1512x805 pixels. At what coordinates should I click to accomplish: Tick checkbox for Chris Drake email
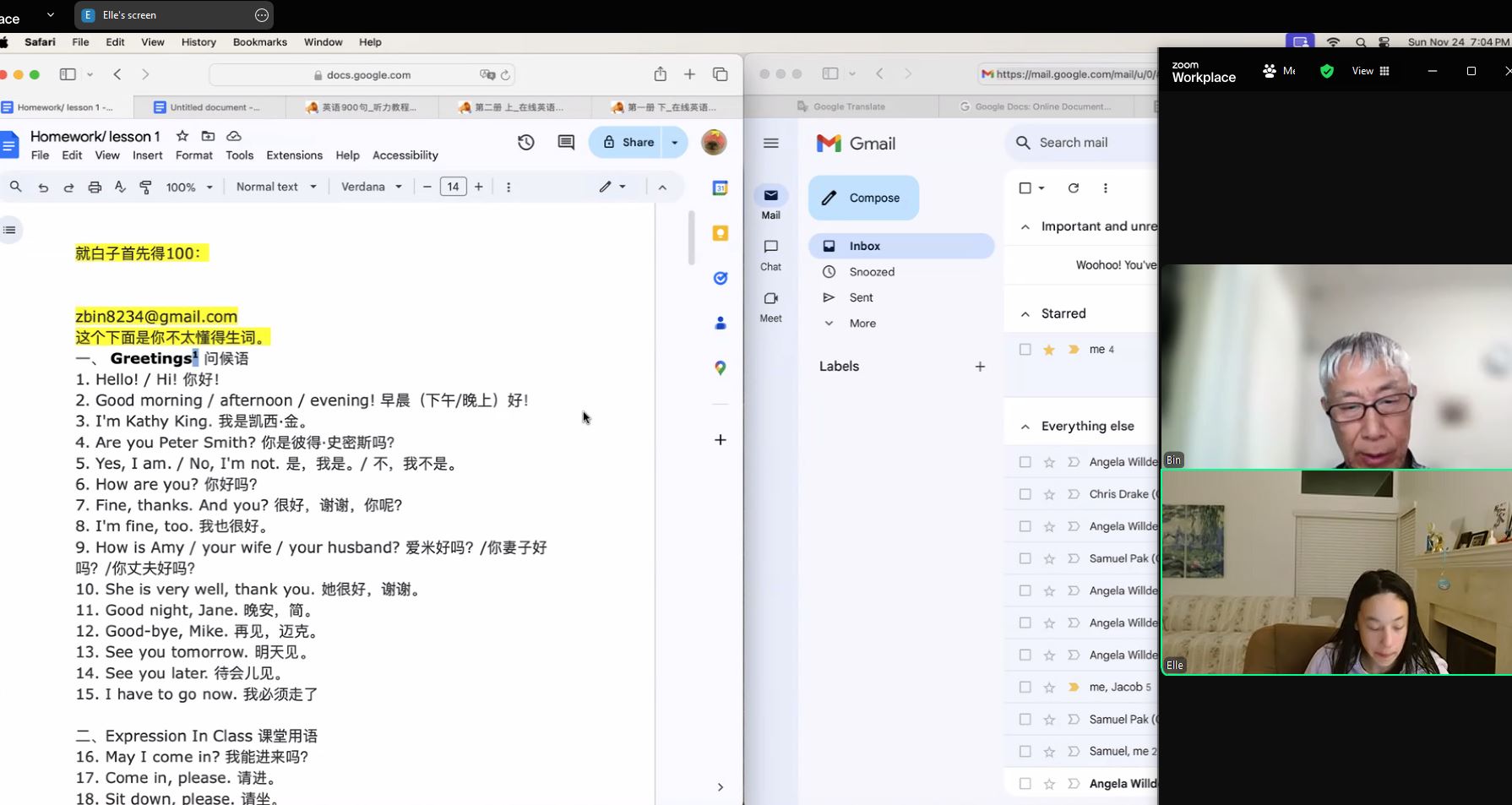coord(1025,494)
